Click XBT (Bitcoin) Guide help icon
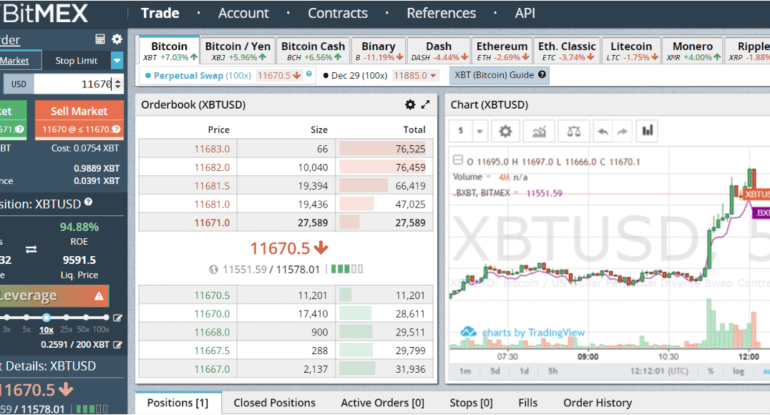This screenshot has height=415, width=770. tap(542, 75)
